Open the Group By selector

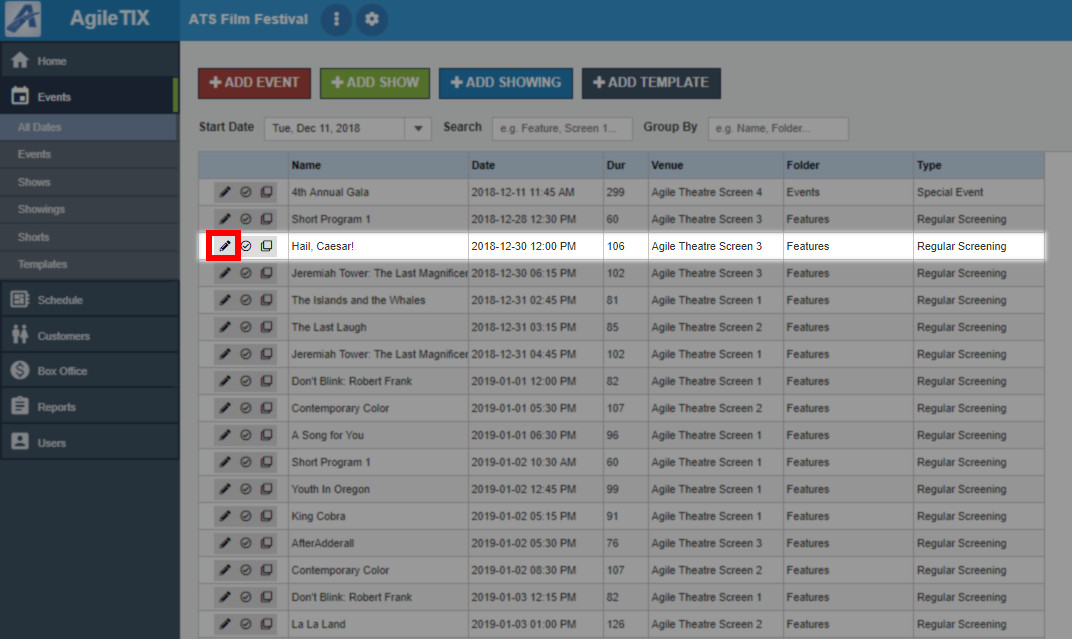click(778, 128)
